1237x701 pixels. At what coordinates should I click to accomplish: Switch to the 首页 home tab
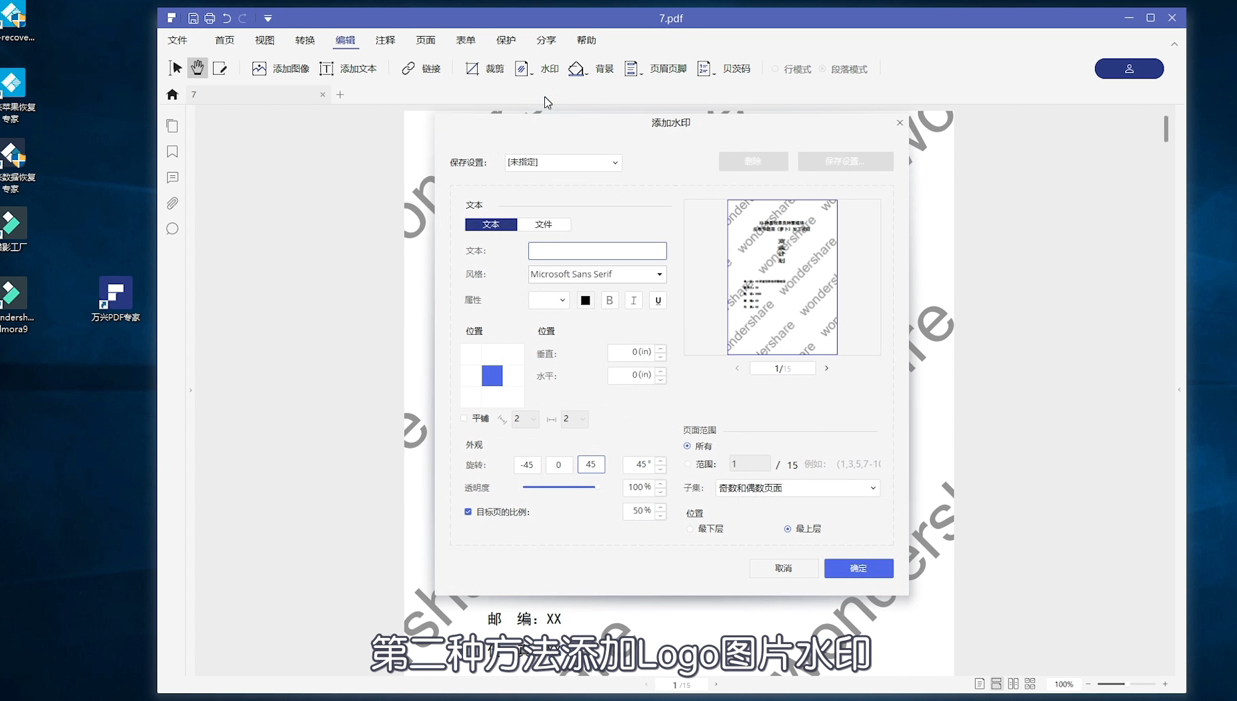[x=225, y=41]
